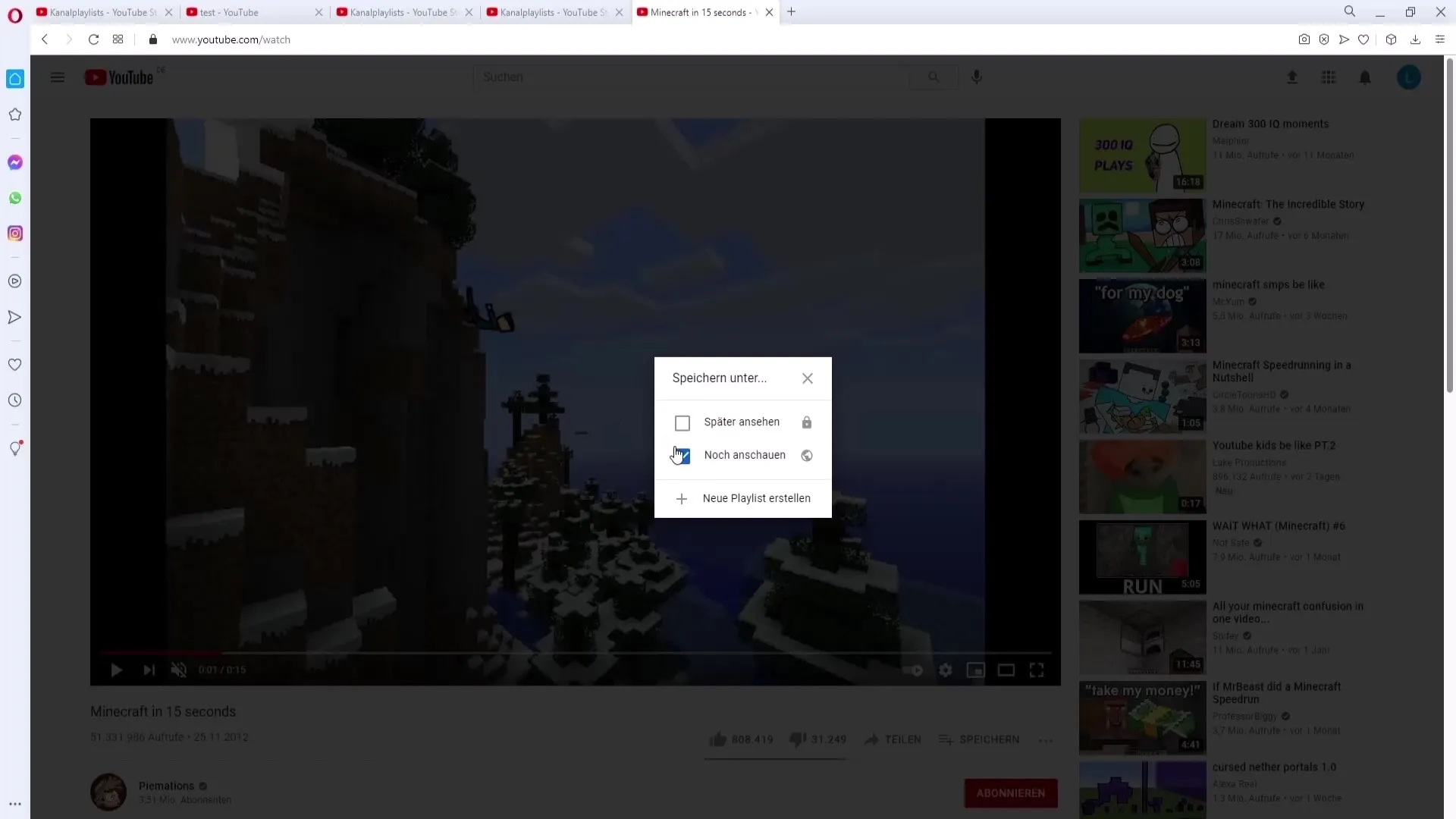
Task: Click the lock icon next to Später ansehen
Action: point(807,422)
